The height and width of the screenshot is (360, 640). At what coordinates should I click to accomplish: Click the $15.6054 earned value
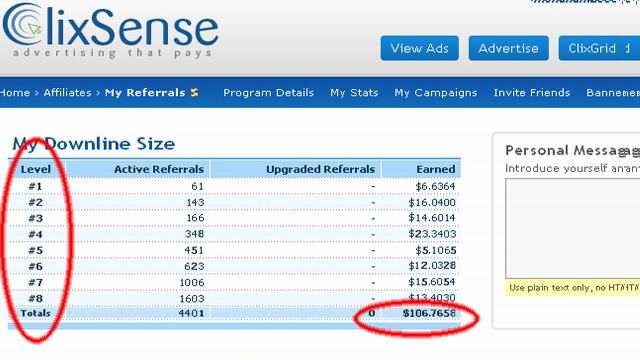[432, 282]
